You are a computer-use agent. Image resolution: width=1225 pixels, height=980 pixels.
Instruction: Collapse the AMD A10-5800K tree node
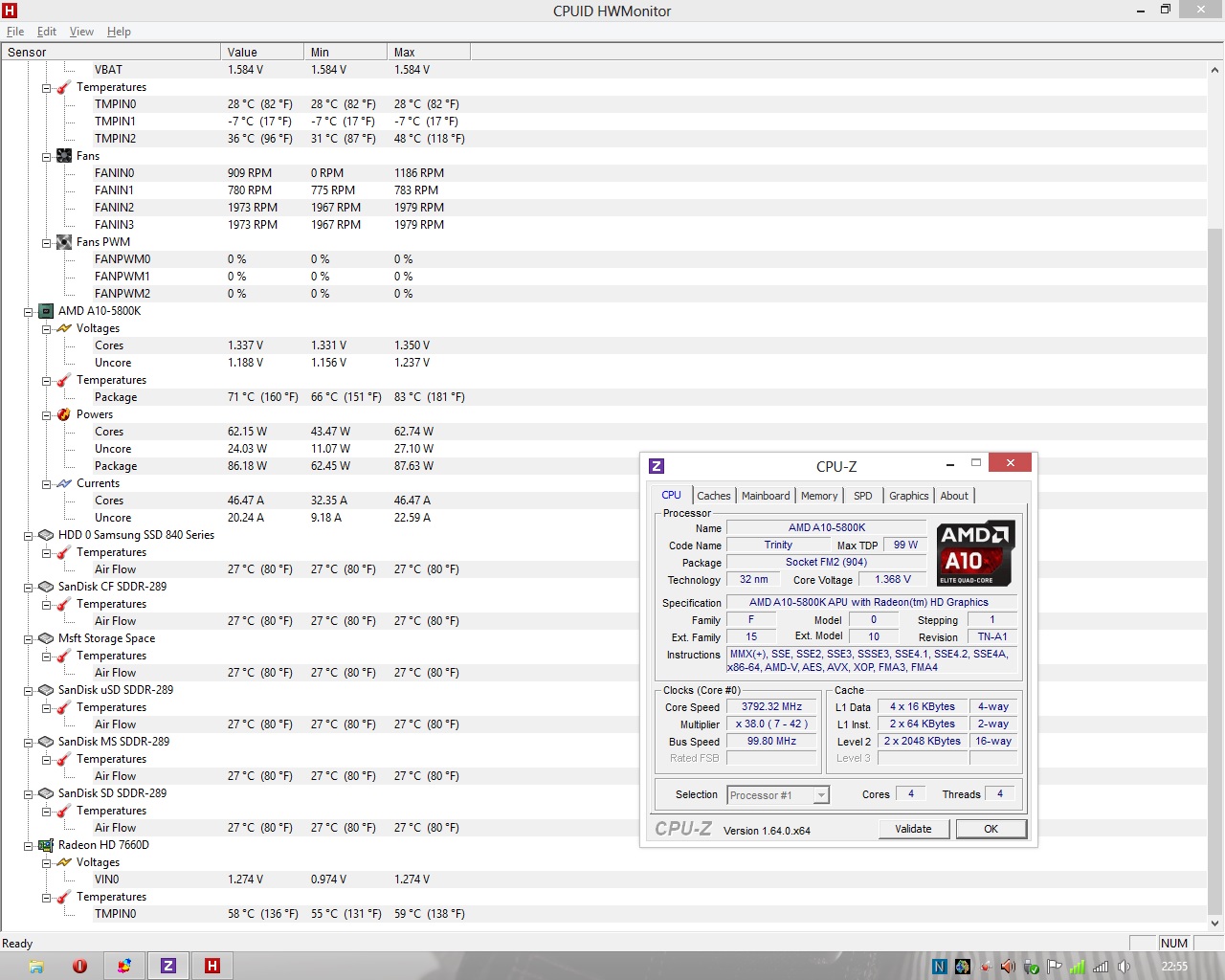[x=28, y=312]
